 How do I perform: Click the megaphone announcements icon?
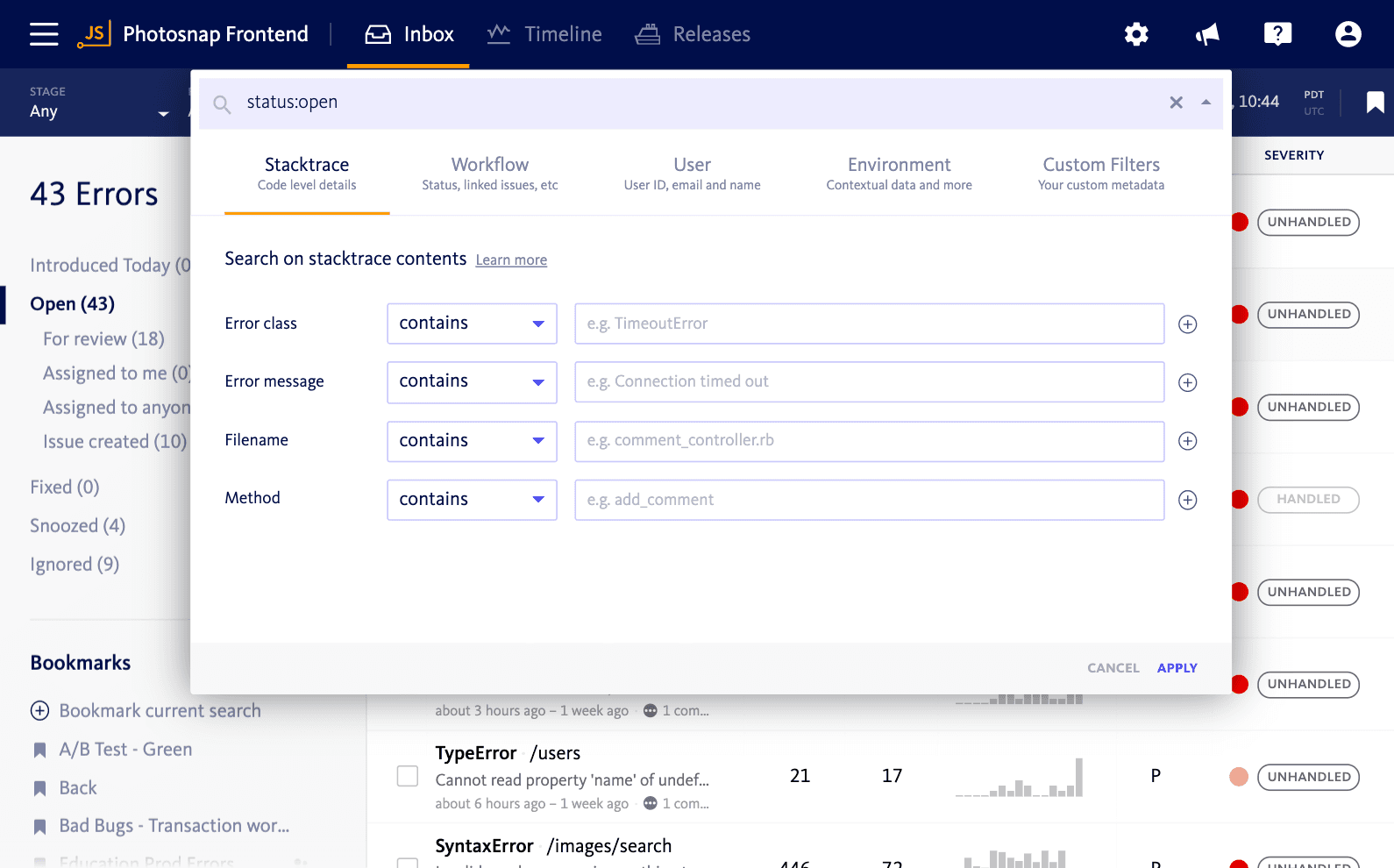coord(1207,34)
